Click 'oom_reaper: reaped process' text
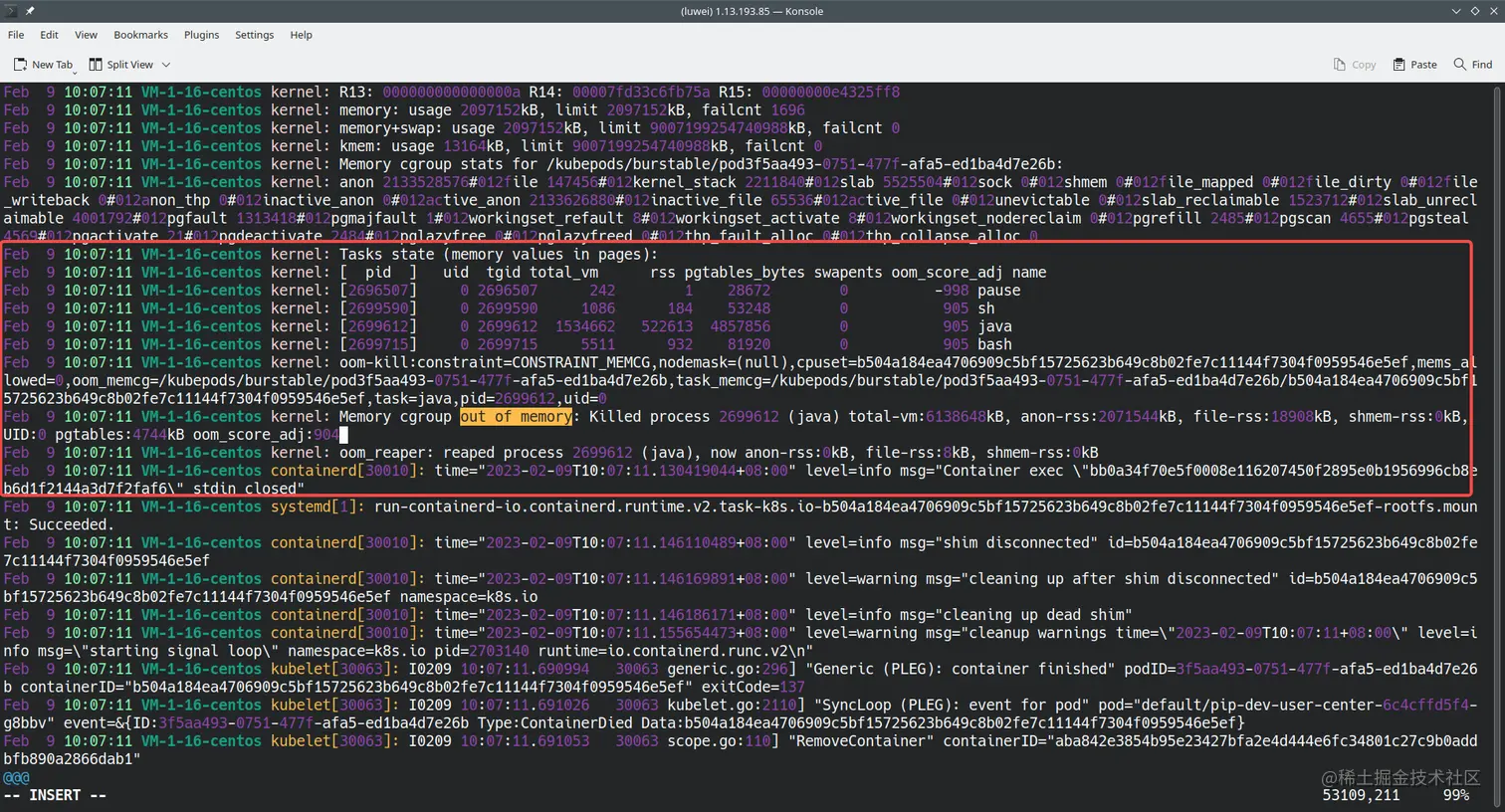 [x=452, y=453]
